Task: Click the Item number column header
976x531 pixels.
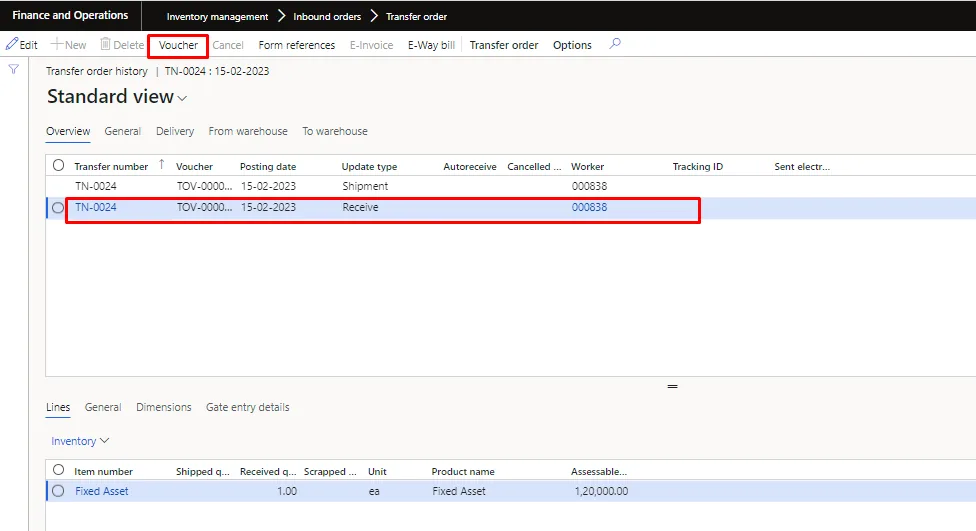Action: [103, 472]
